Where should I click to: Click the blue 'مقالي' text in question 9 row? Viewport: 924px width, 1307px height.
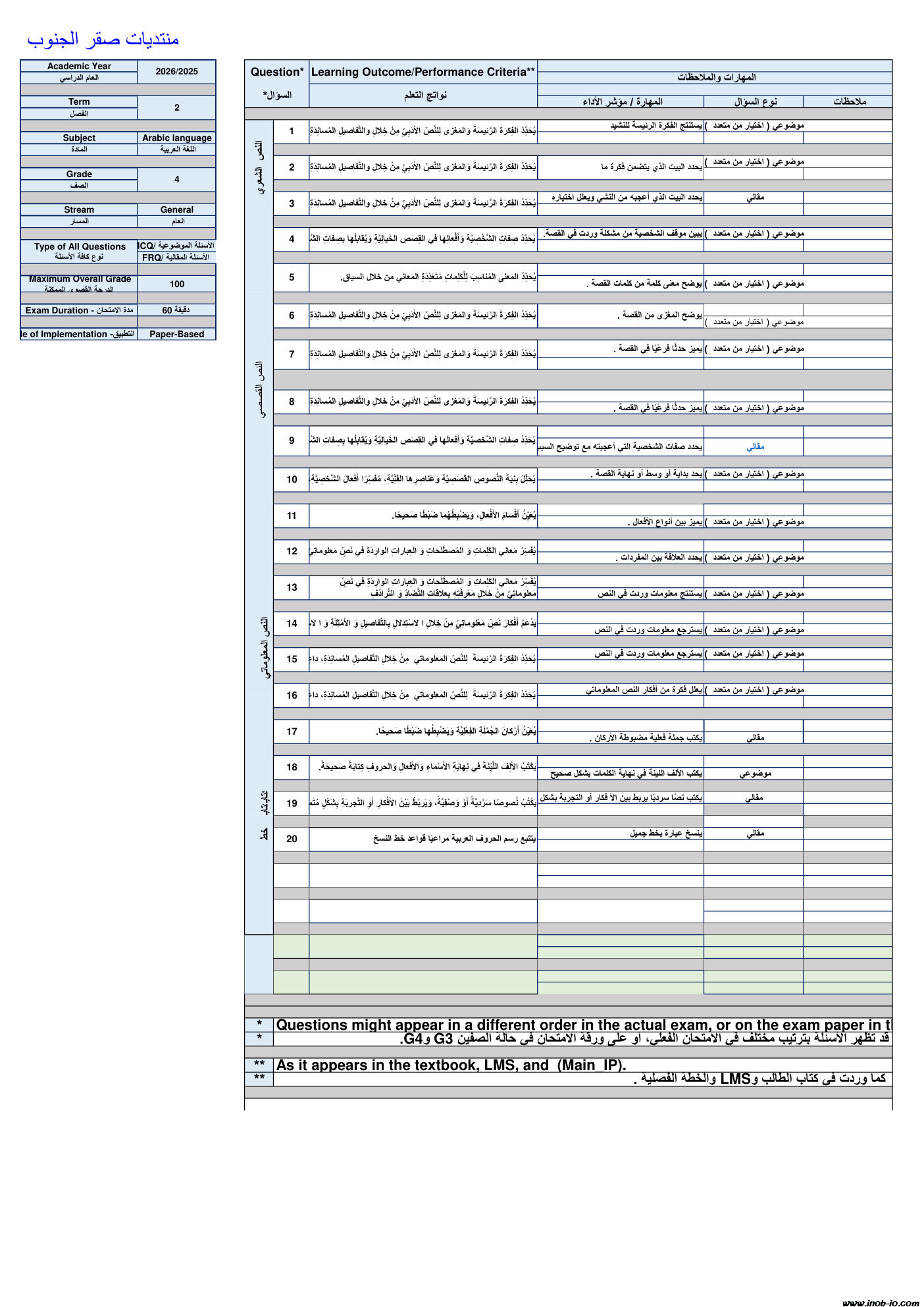click(x=755, y=447)
